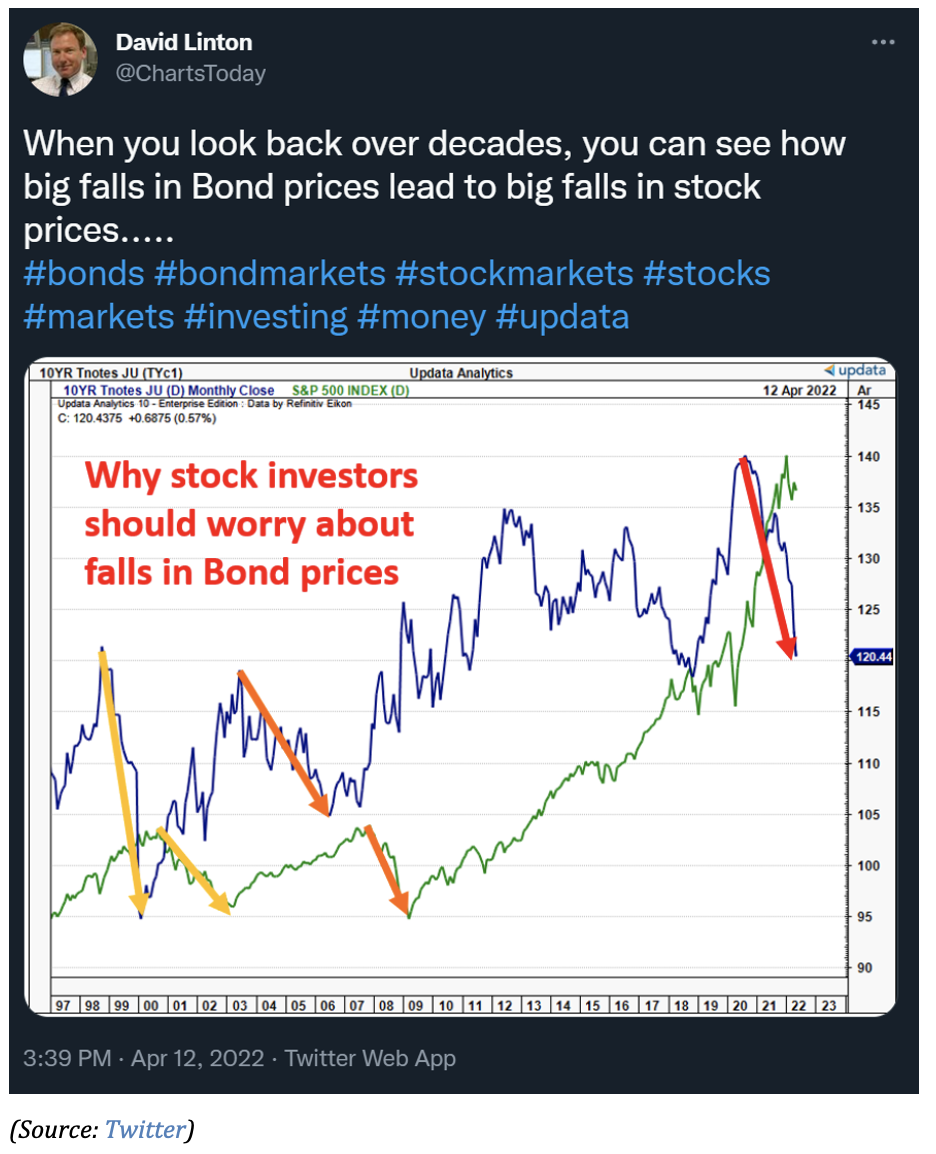
Task: Open the #updata hashtag
Action: tap(562, 318)
